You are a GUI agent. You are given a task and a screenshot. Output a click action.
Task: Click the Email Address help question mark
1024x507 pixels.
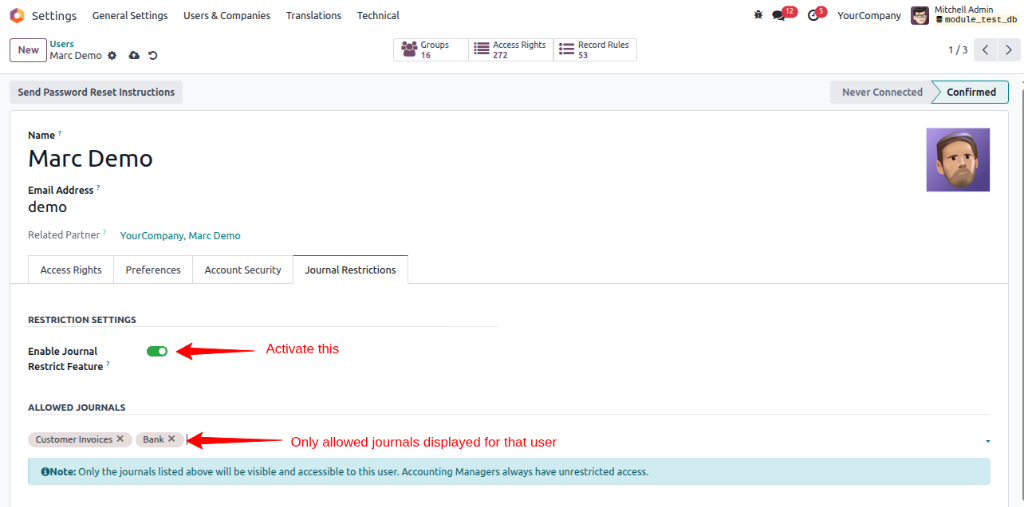click(x=99, y=188)
